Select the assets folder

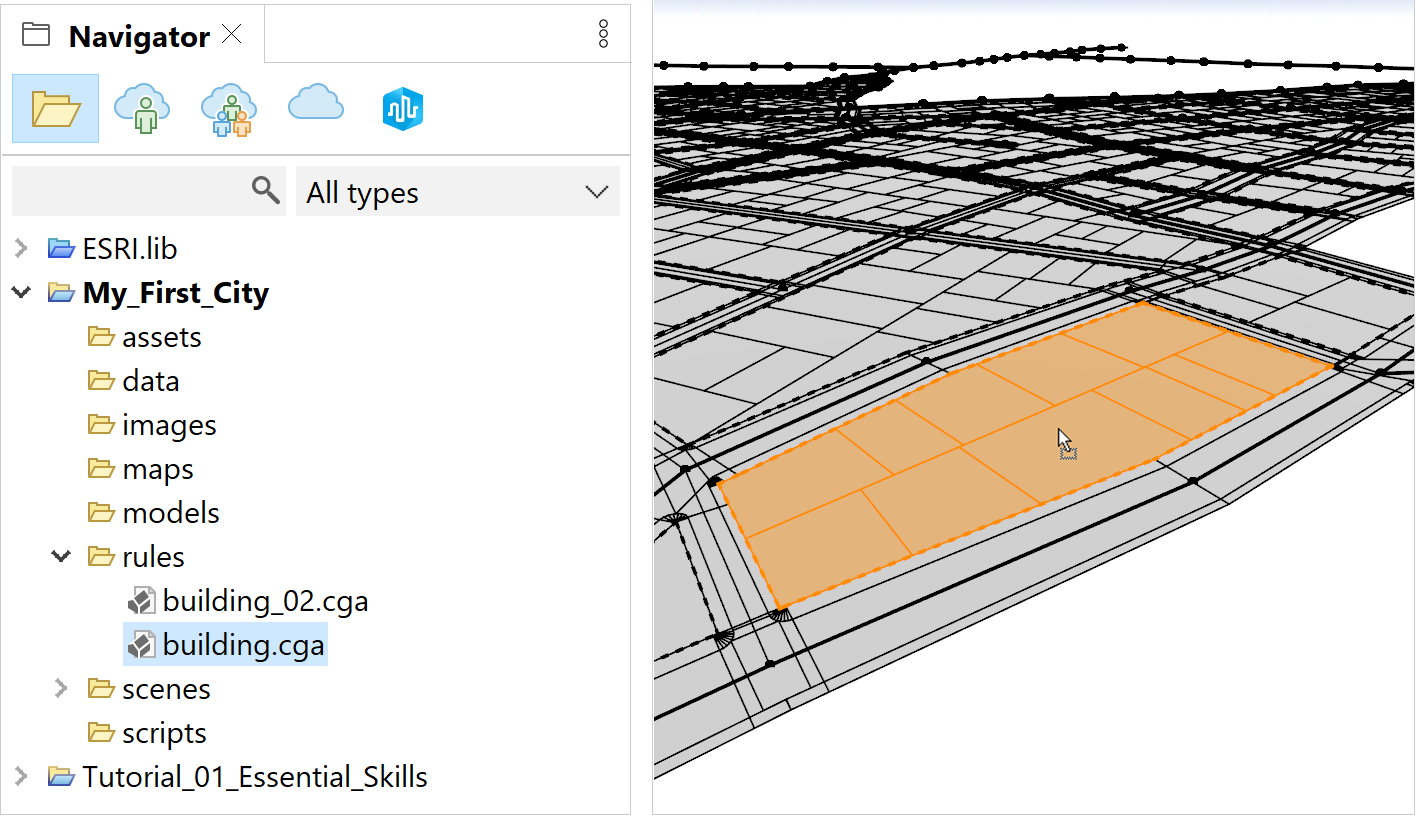tap(161, 337)
